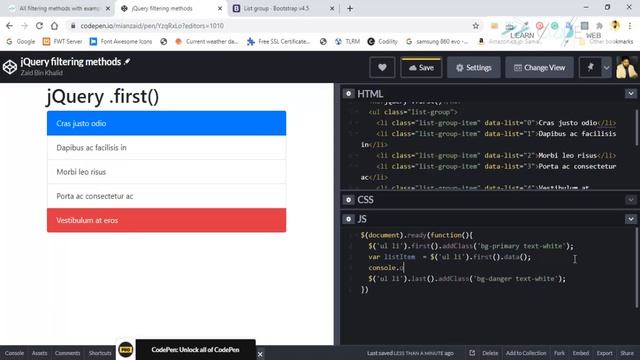This screenshot has height=360, width=640.
Task: Click the PRO badge icon
Action: [126, 350]
